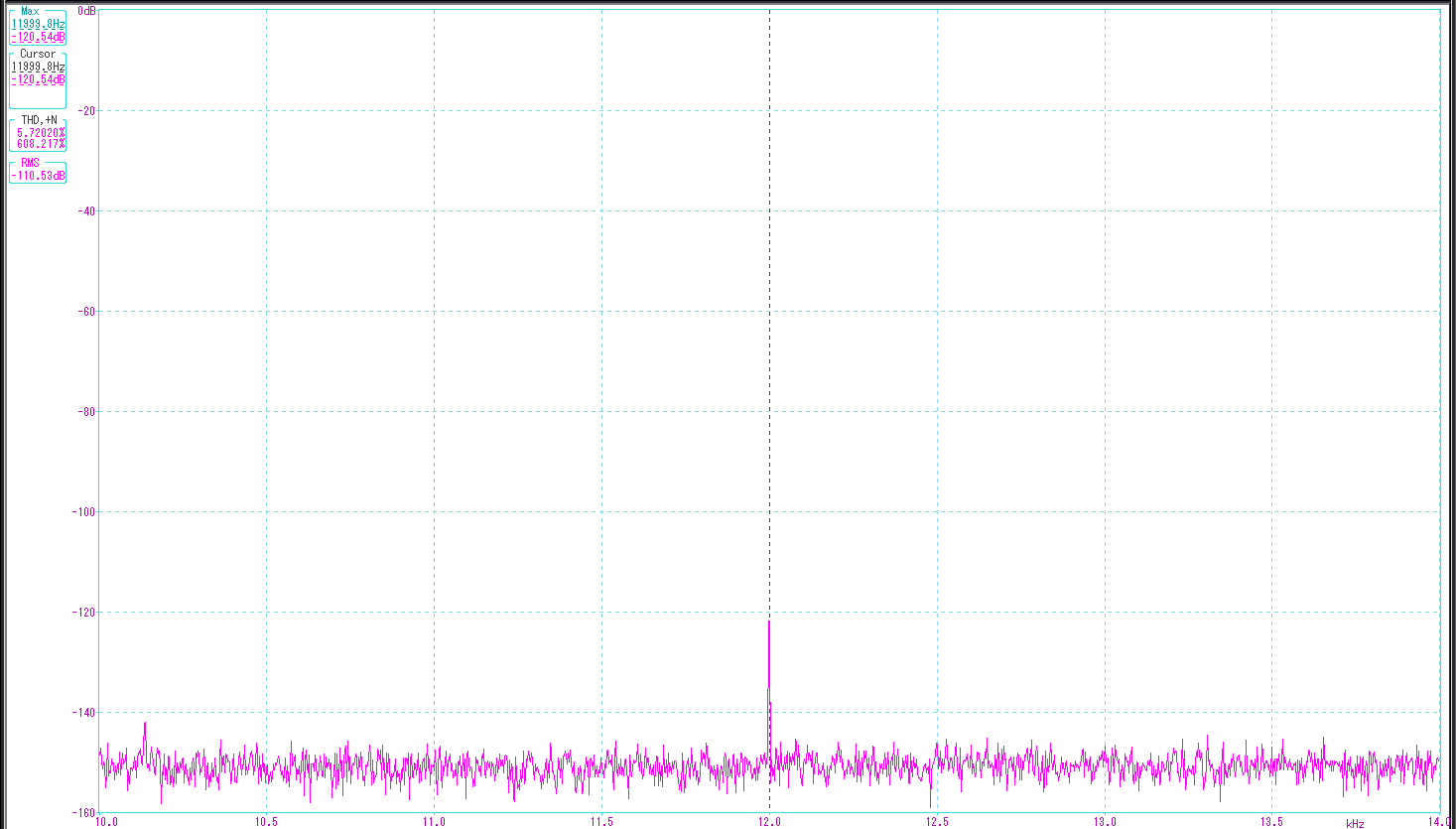Select the THD value 5.72020%
1456x829 pixels.
point(41,132)
